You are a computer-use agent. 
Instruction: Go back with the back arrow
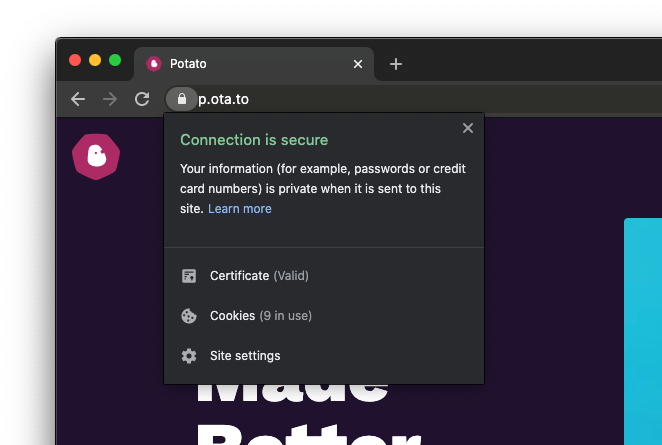[x=78, y=99]
